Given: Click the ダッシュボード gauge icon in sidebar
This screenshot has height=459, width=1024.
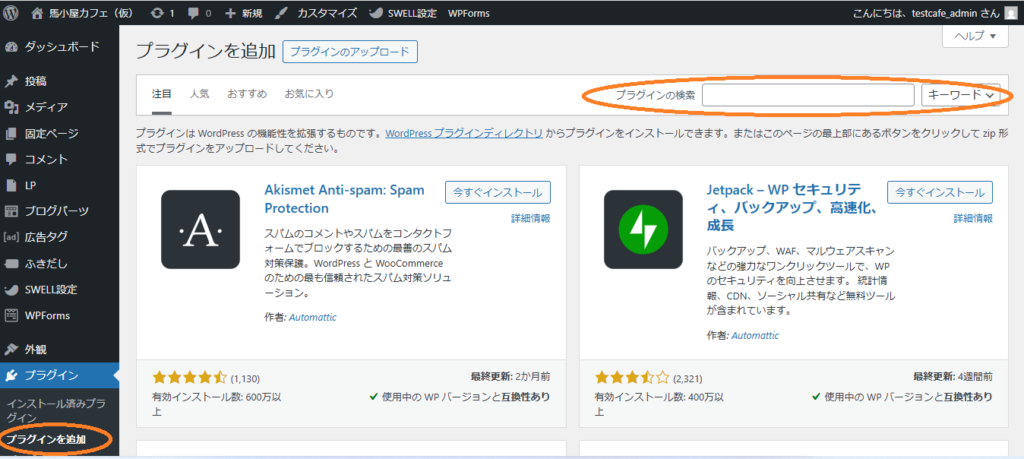Looking at the screenshot, I should (11, 47).
